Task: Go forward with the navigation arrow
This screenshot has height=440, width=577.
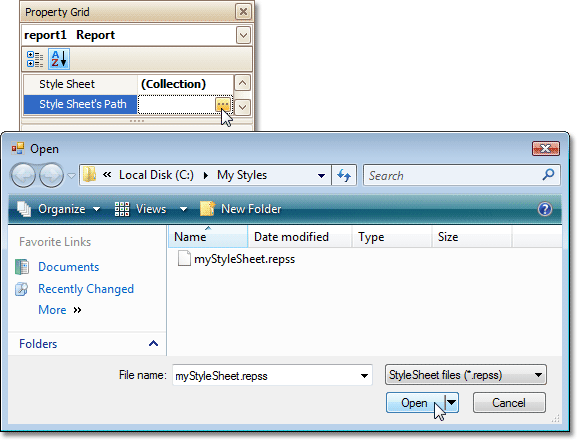Action: [x=52, y=175]
